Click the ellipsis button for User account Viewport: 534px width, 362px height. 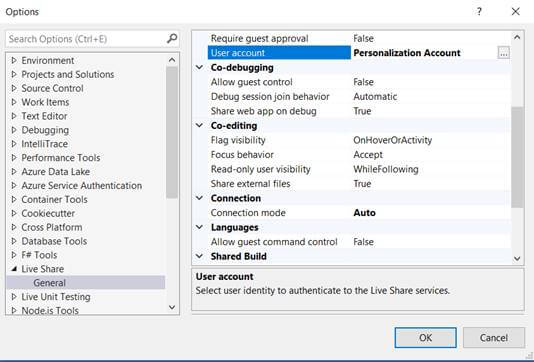click(504, 53)
